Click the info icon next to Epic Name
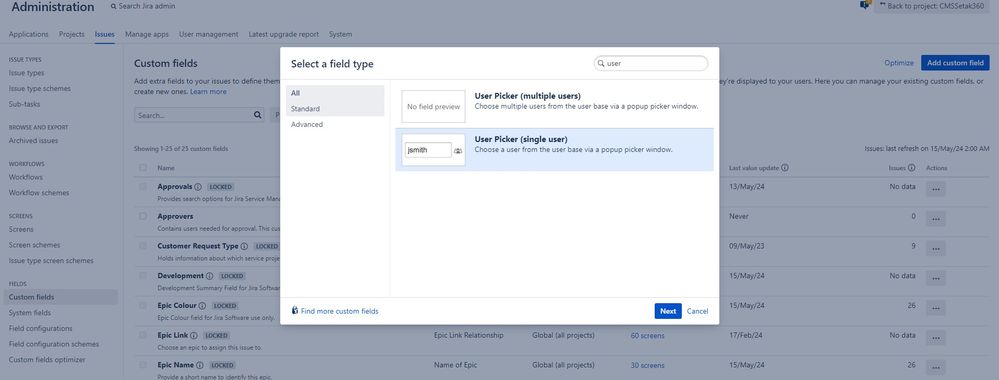 200,365
